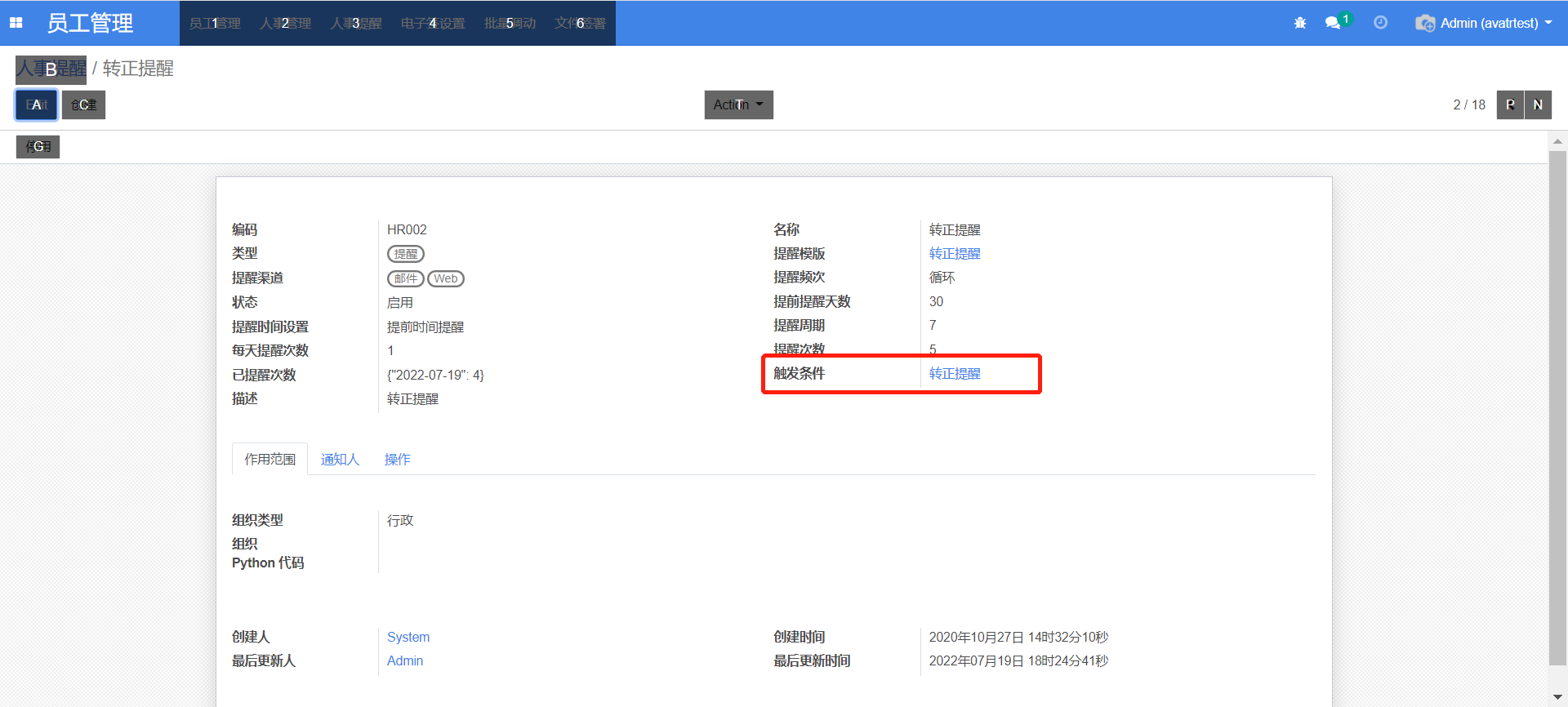Open 电子签设置 top menu item
Image resolution: width=1568 pixels, height=707 pixels.
(x=433, y=23)
